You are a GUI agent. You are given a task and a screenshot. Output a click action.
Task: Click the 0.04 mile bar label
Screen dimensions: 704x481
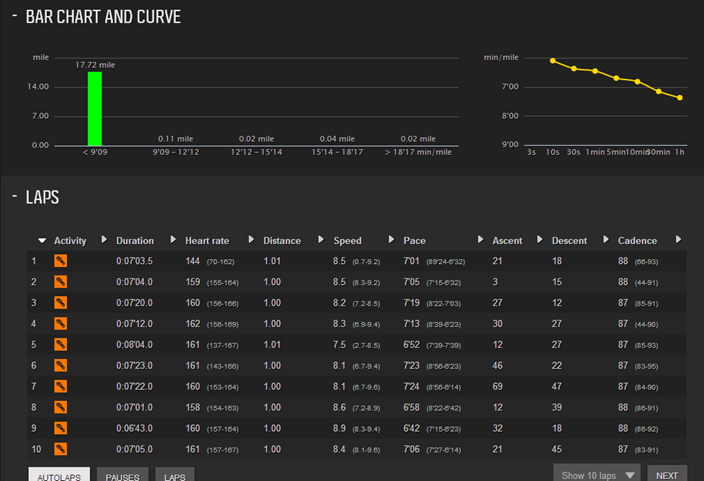point(337,139)
